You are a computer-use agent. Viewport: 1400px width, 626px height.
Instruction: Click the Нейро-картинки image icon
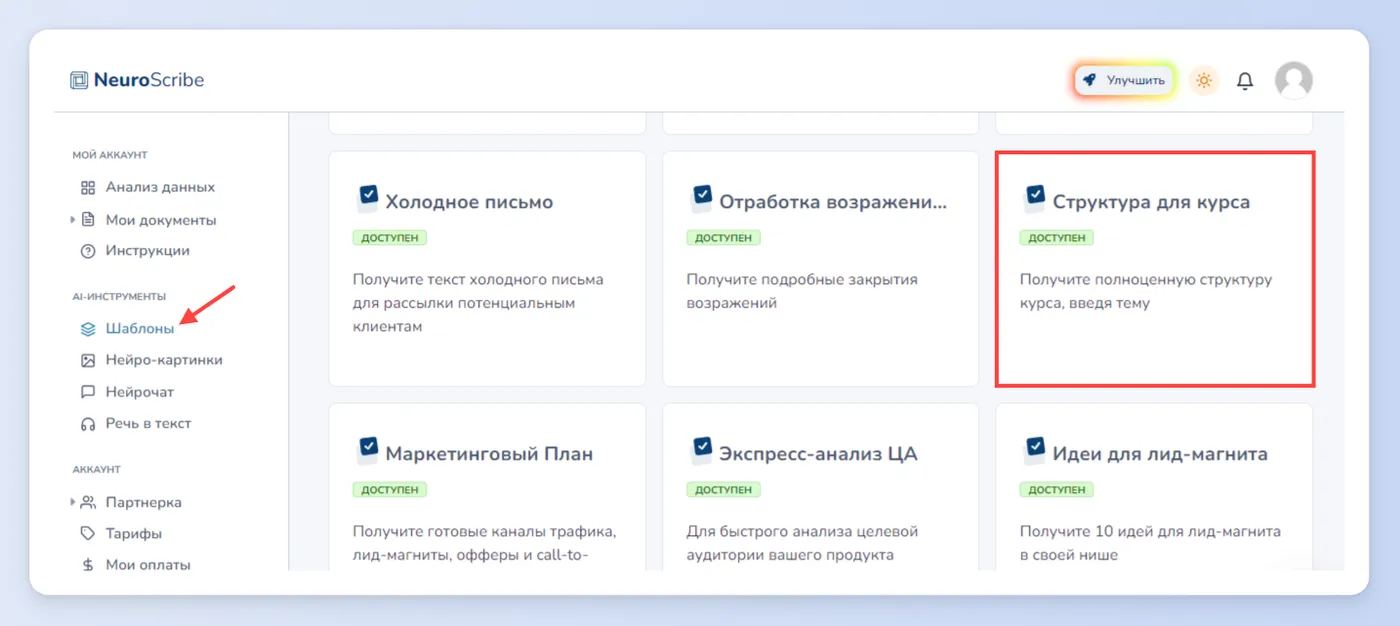coord(88,360)
